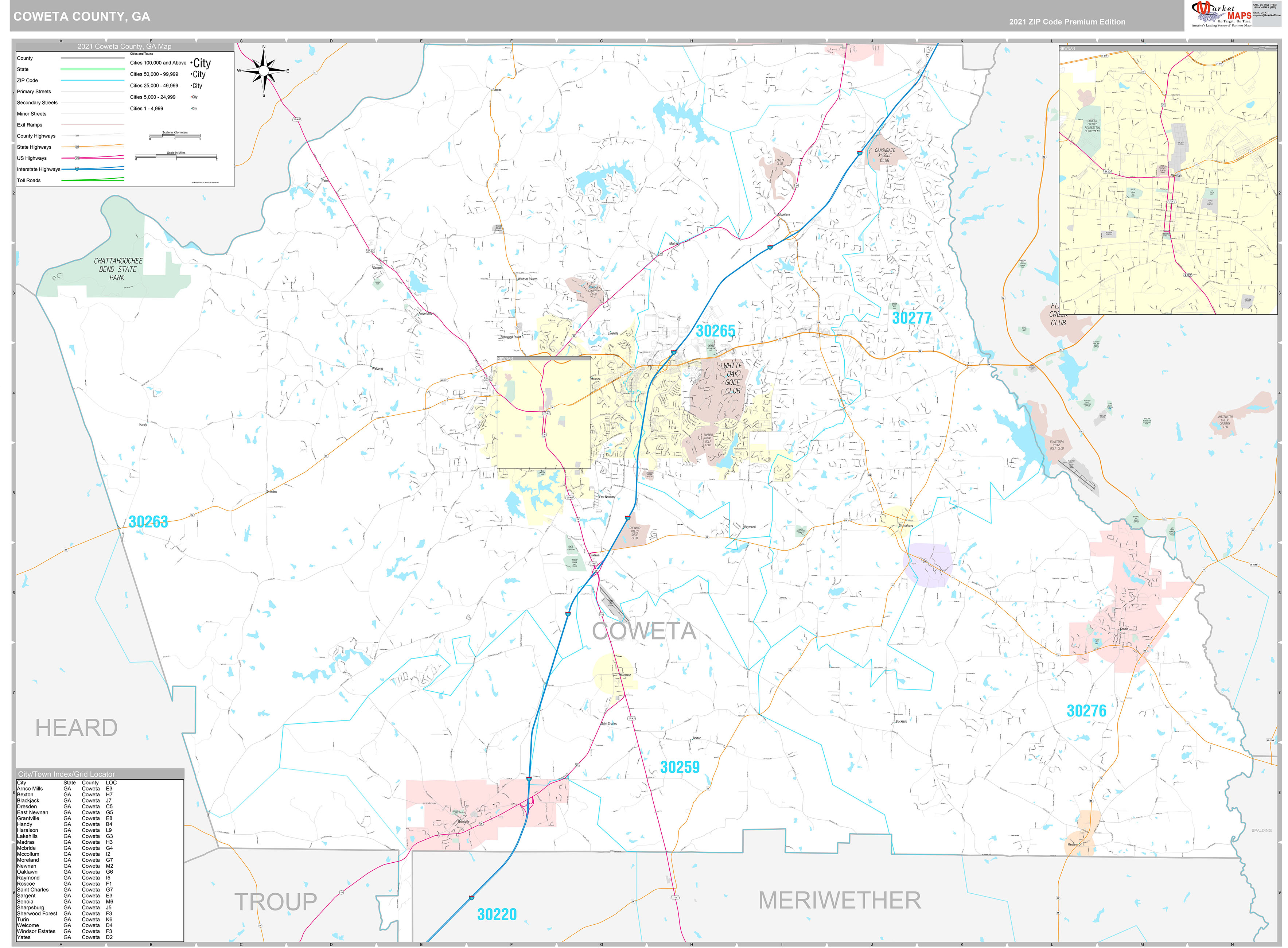
Task: Select Cities 100,000 and Above legend entry
Action: pos(170,63)
